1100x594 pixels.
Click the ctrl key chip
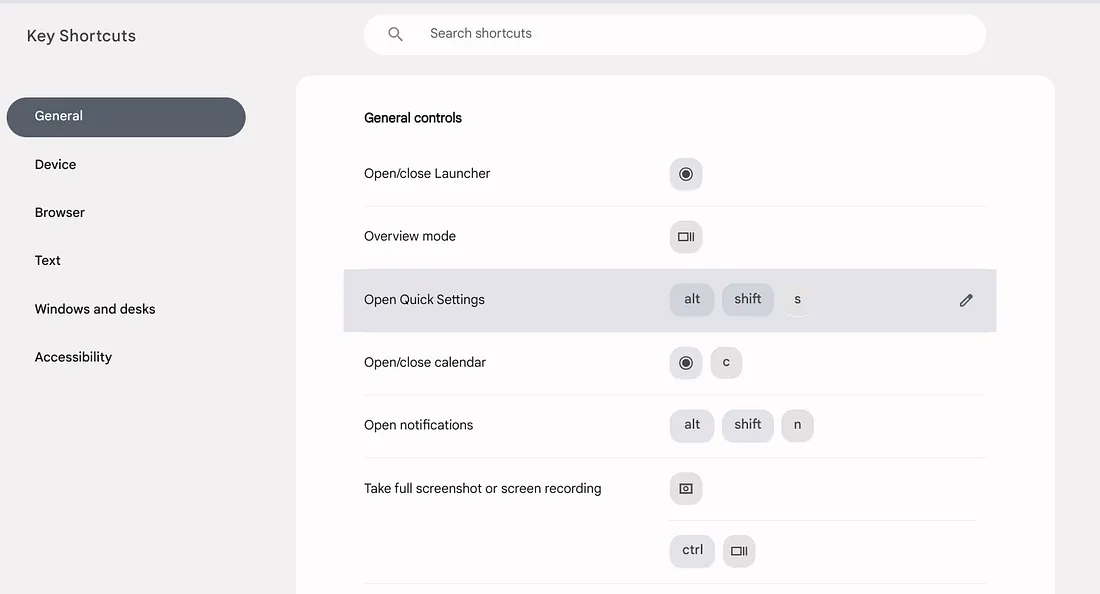click(692, 551)
